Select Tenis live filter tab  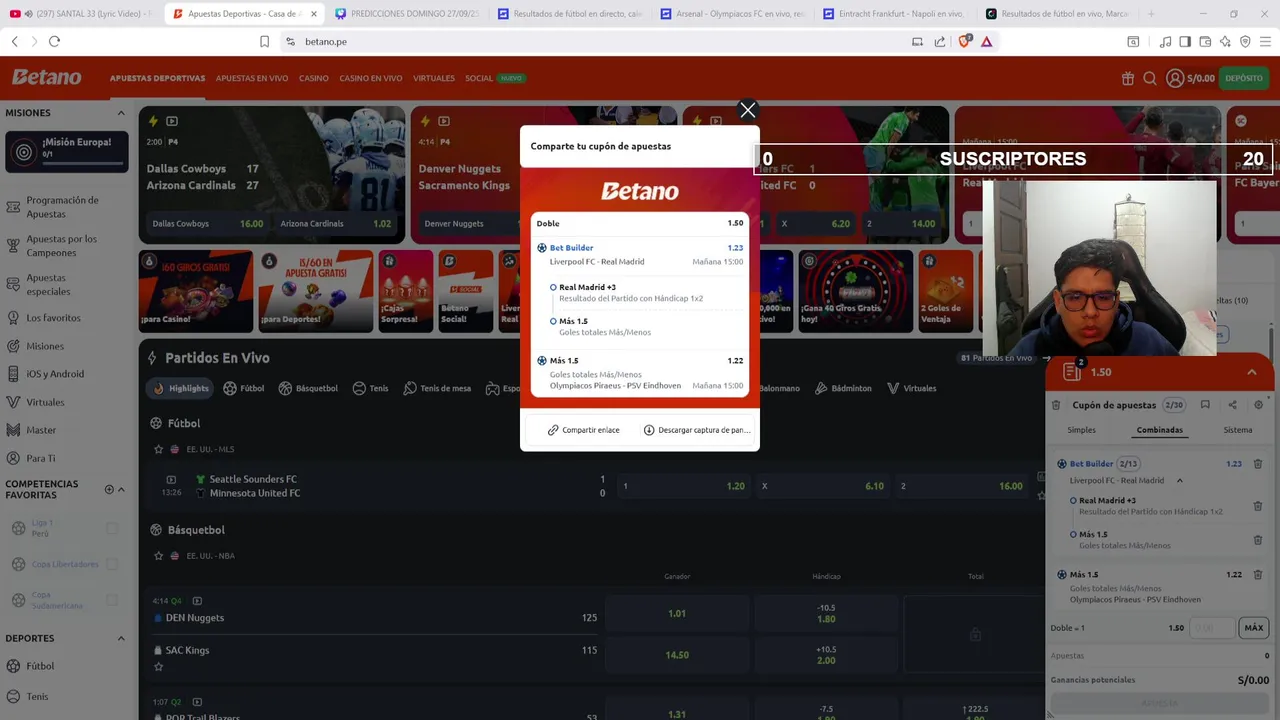(x=370, y=388)
